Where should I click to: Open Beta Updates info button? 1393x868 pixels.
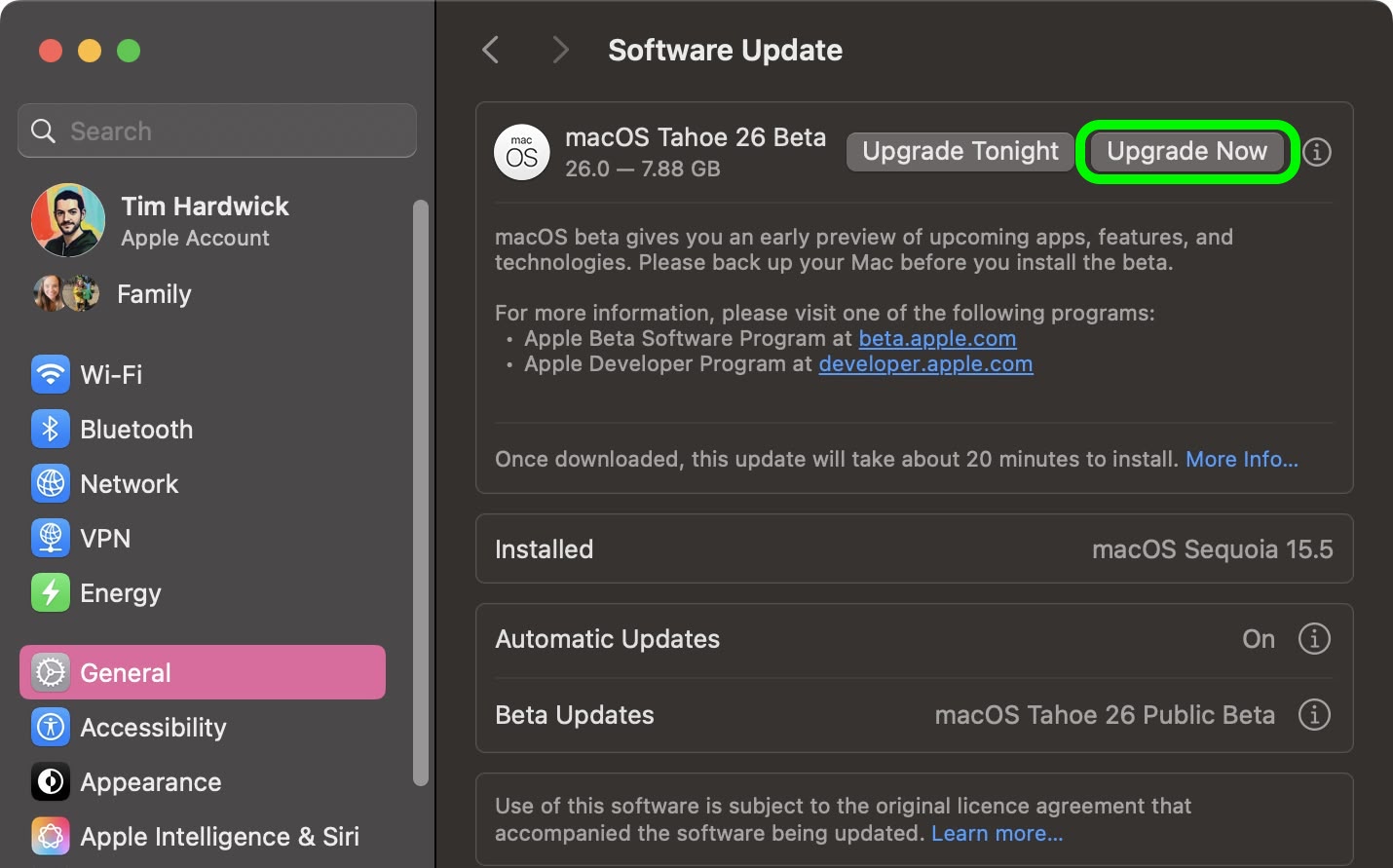1314,715
